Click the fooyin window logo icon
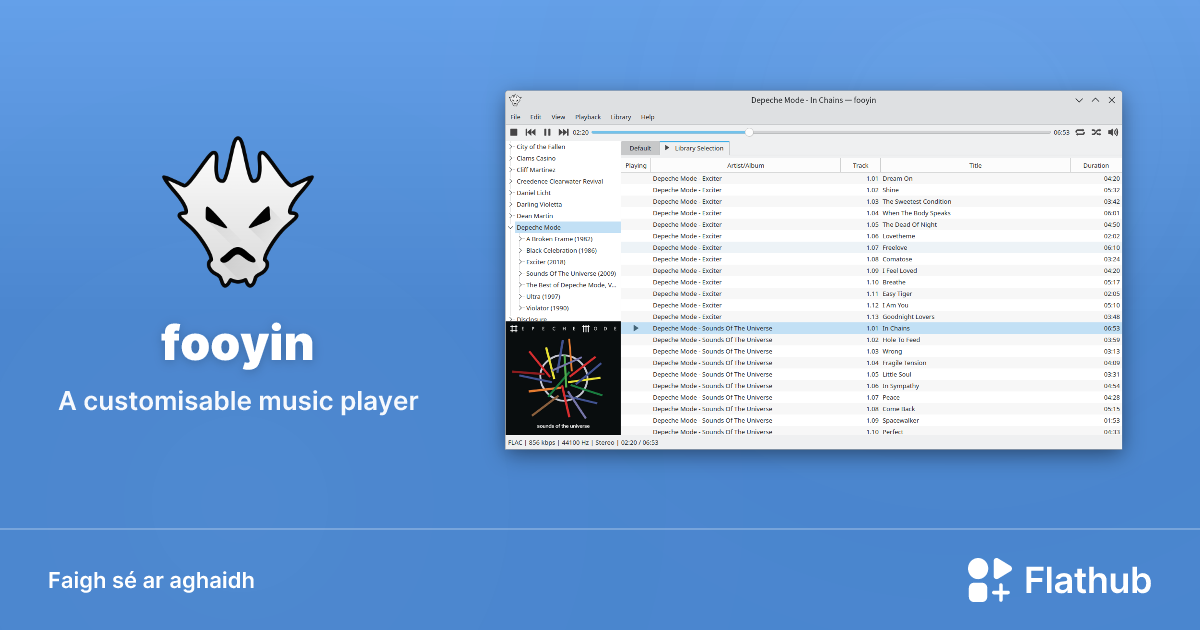The height and width of the screenshot is (630, 1200). (515, 100)
